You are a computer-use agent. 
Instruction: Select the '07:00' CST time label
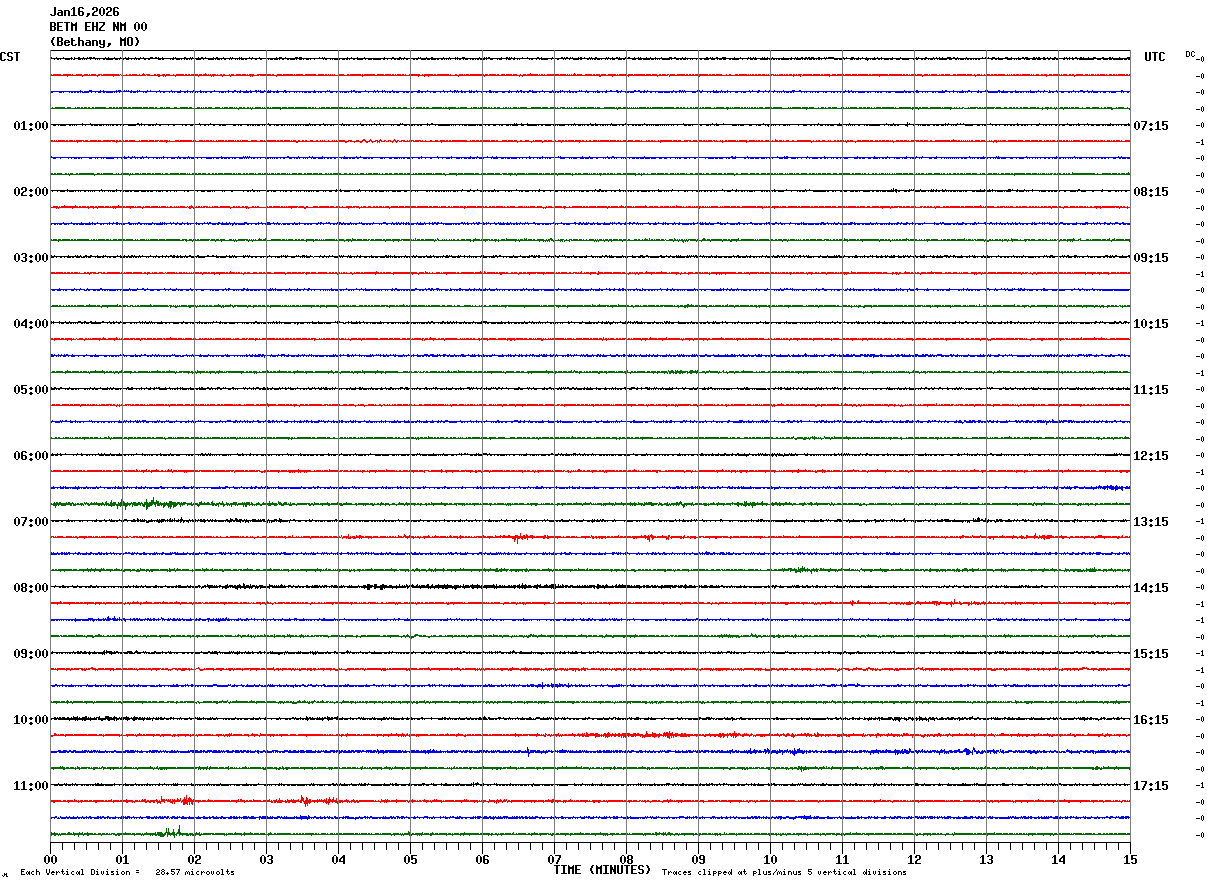pos(31,522)
